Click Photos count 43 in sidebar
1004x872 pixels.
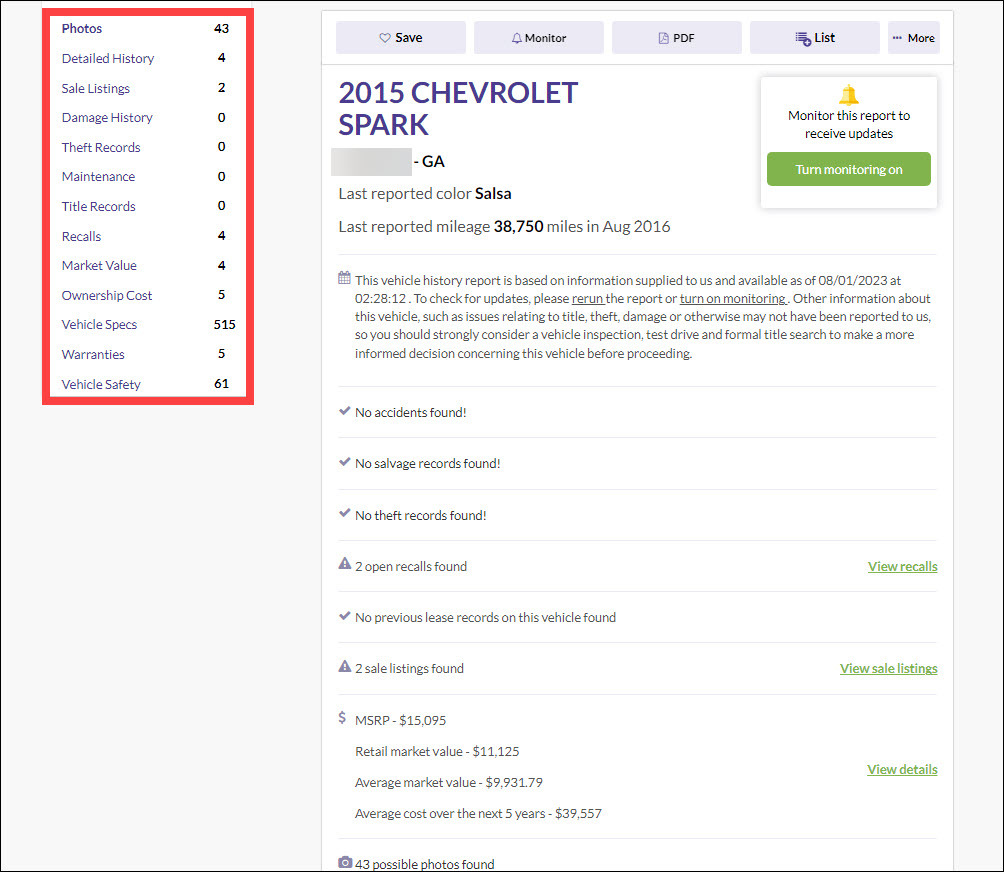click(x=222, y=28)
